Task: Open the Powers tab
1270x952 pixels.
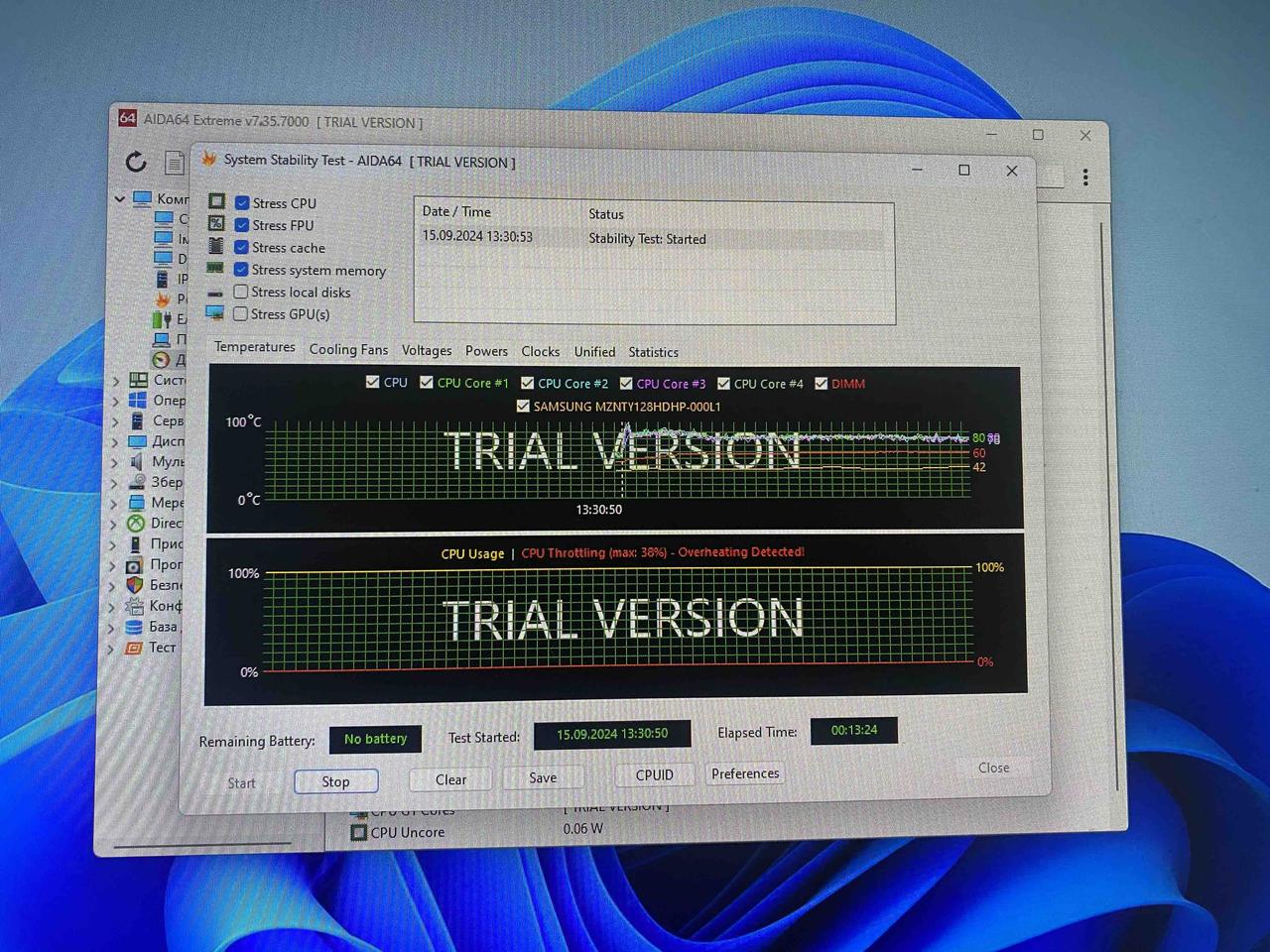Action: click(x=486, y=351)
